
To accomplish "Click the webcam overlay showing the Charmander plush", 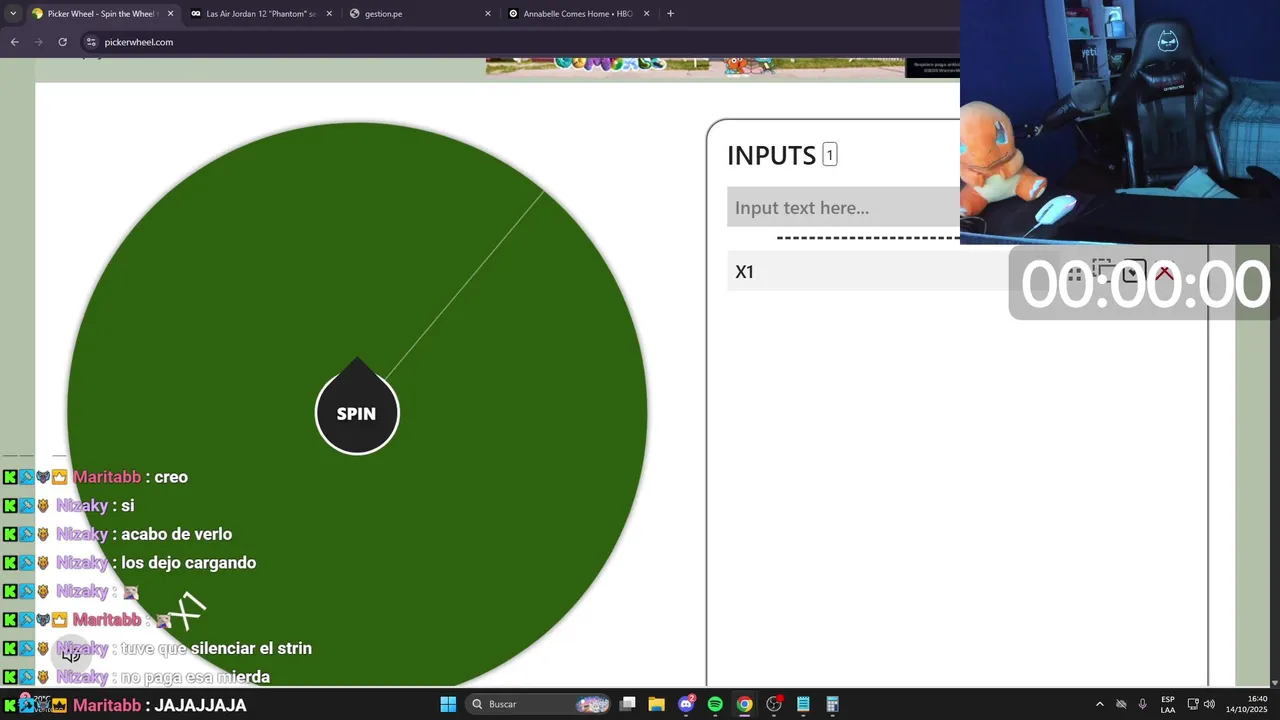I will [1120, 122].
